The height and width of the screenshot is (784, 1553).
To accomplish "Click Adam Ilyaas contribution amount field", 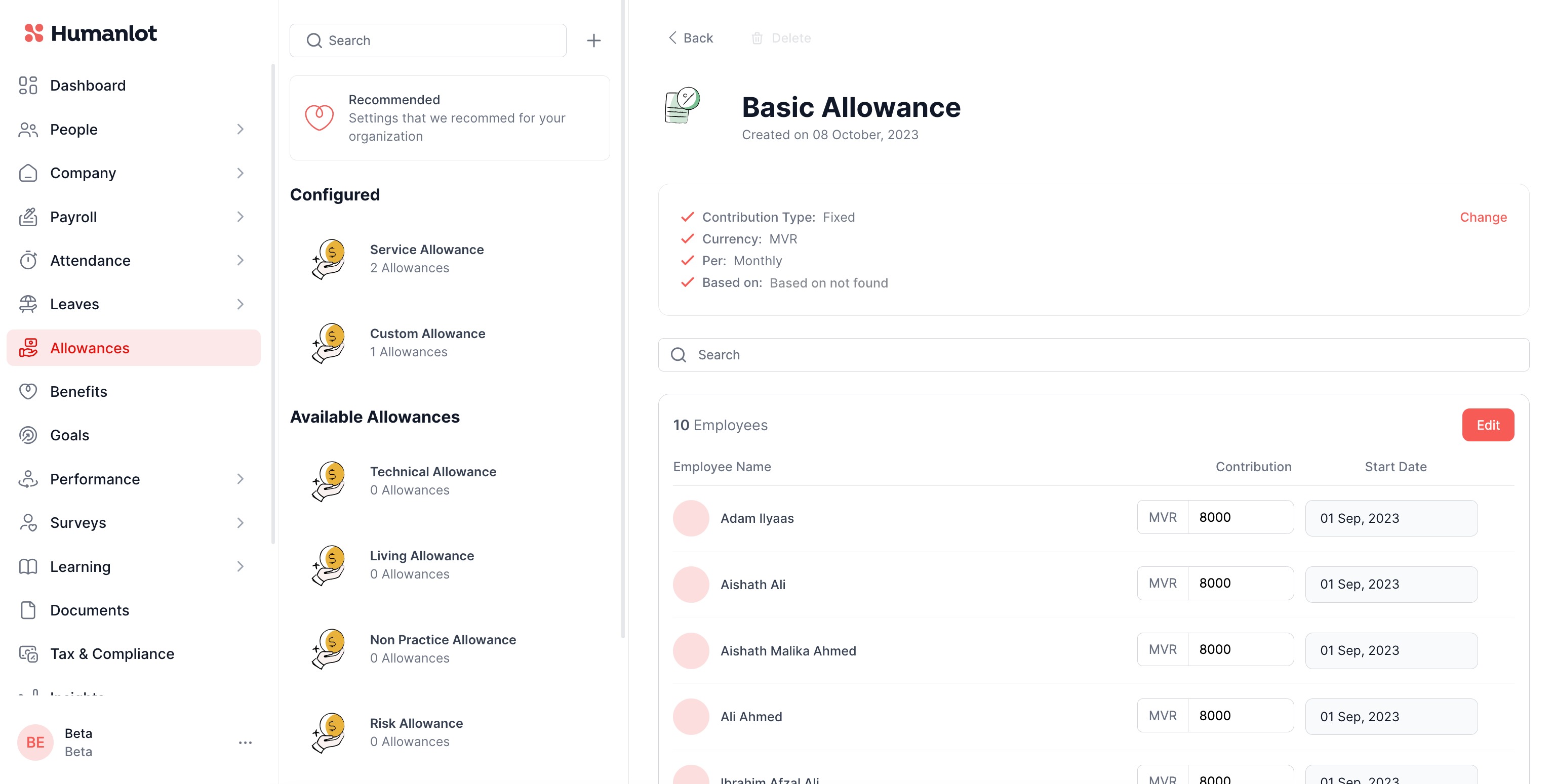I will [1239, 517].
